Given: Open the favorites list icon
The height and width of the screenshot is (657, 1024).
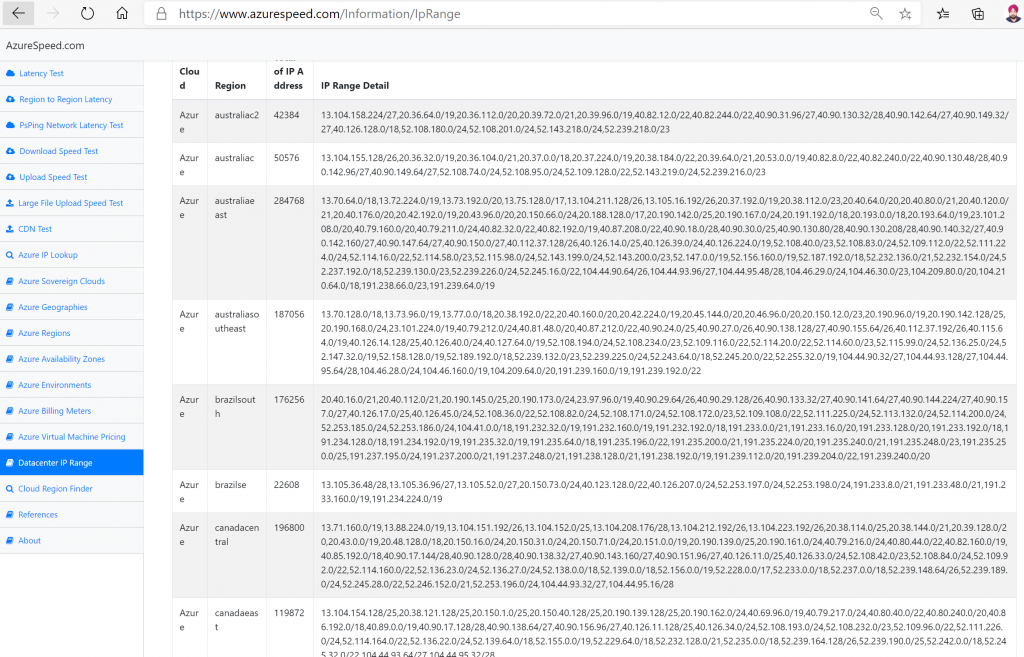Looking at the screenshot, I should coord(943,14).
